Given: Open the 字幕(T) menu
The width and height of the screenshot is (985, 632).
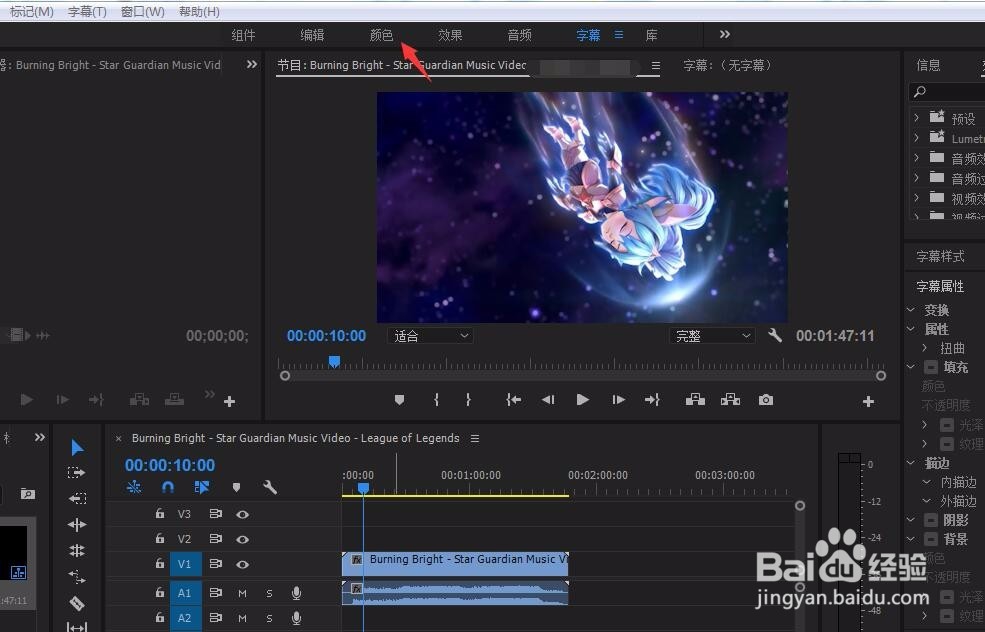Looking at the screenshot, I should (87, 11).
